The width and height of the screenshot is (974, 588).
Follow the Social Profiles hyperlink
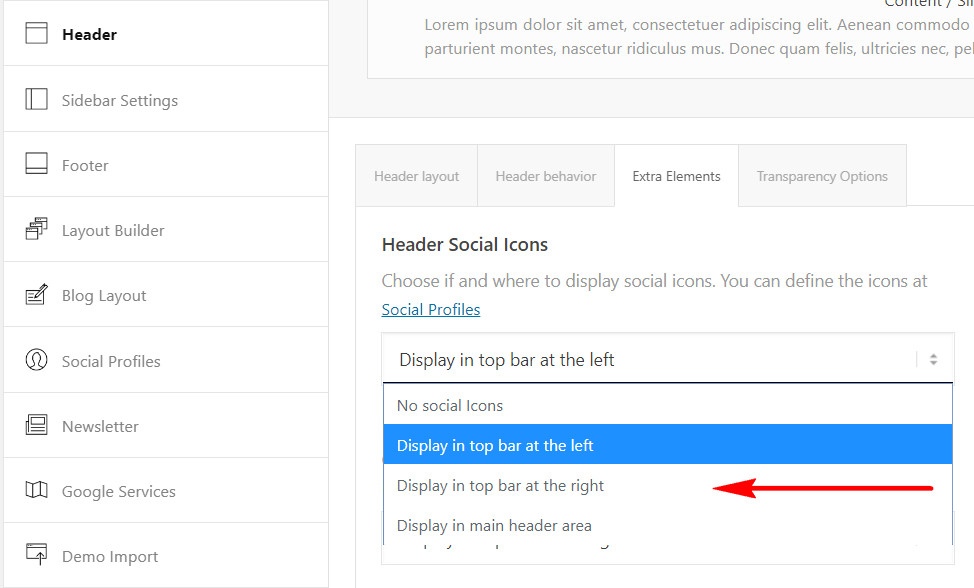(x=430, y=309)
